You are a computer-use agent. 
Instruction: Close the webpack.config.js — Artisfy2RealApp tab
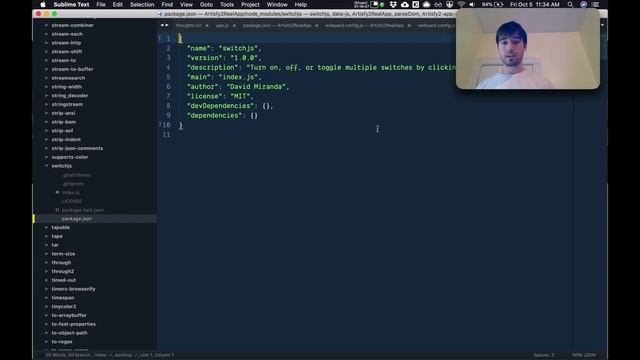point(409,25)
